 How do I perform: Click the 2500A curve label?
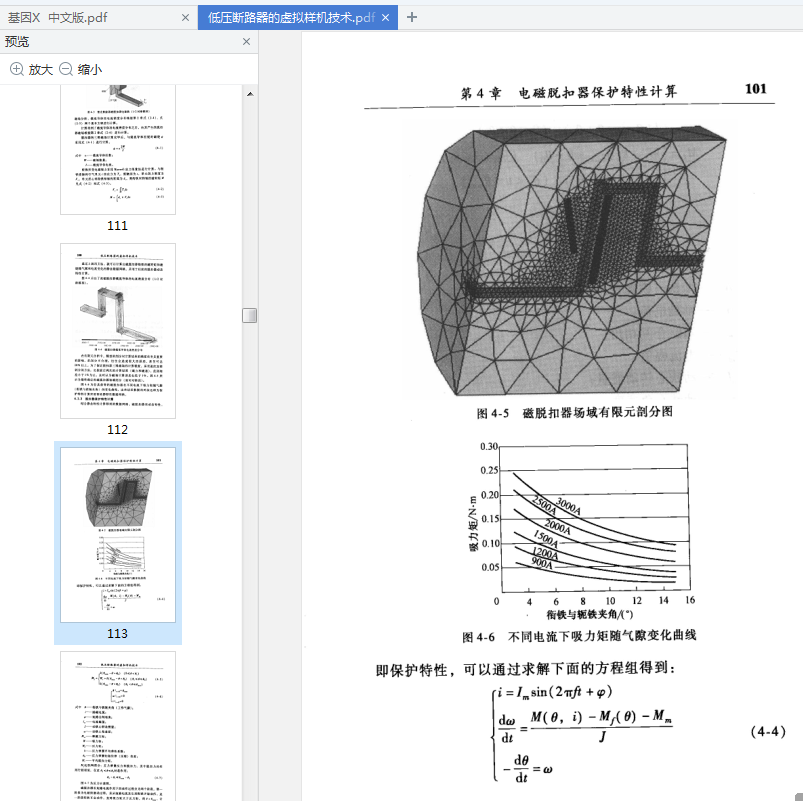point(544,505)
